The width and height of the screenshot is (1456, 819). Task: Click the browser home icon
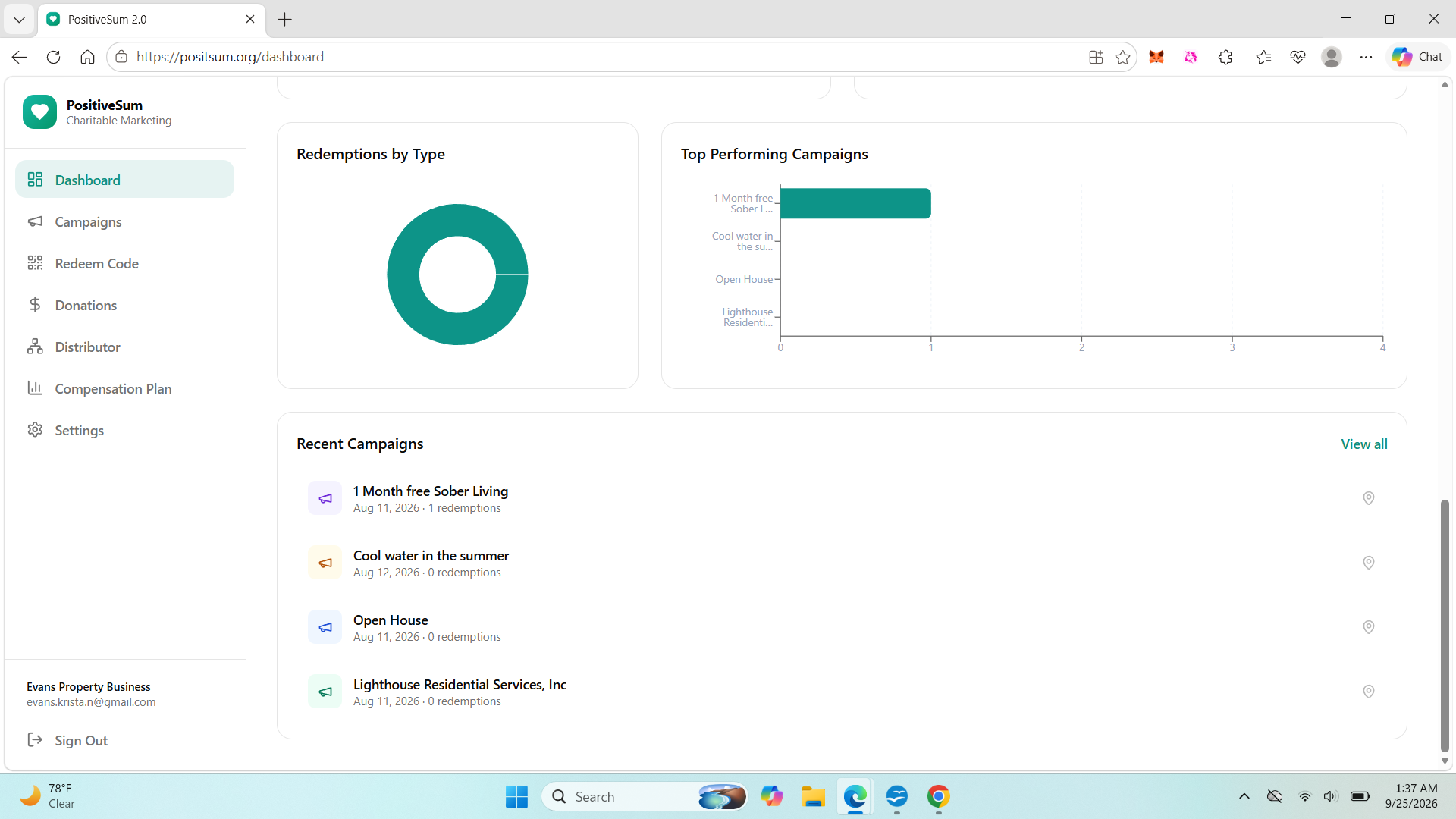tap(87, 57)
